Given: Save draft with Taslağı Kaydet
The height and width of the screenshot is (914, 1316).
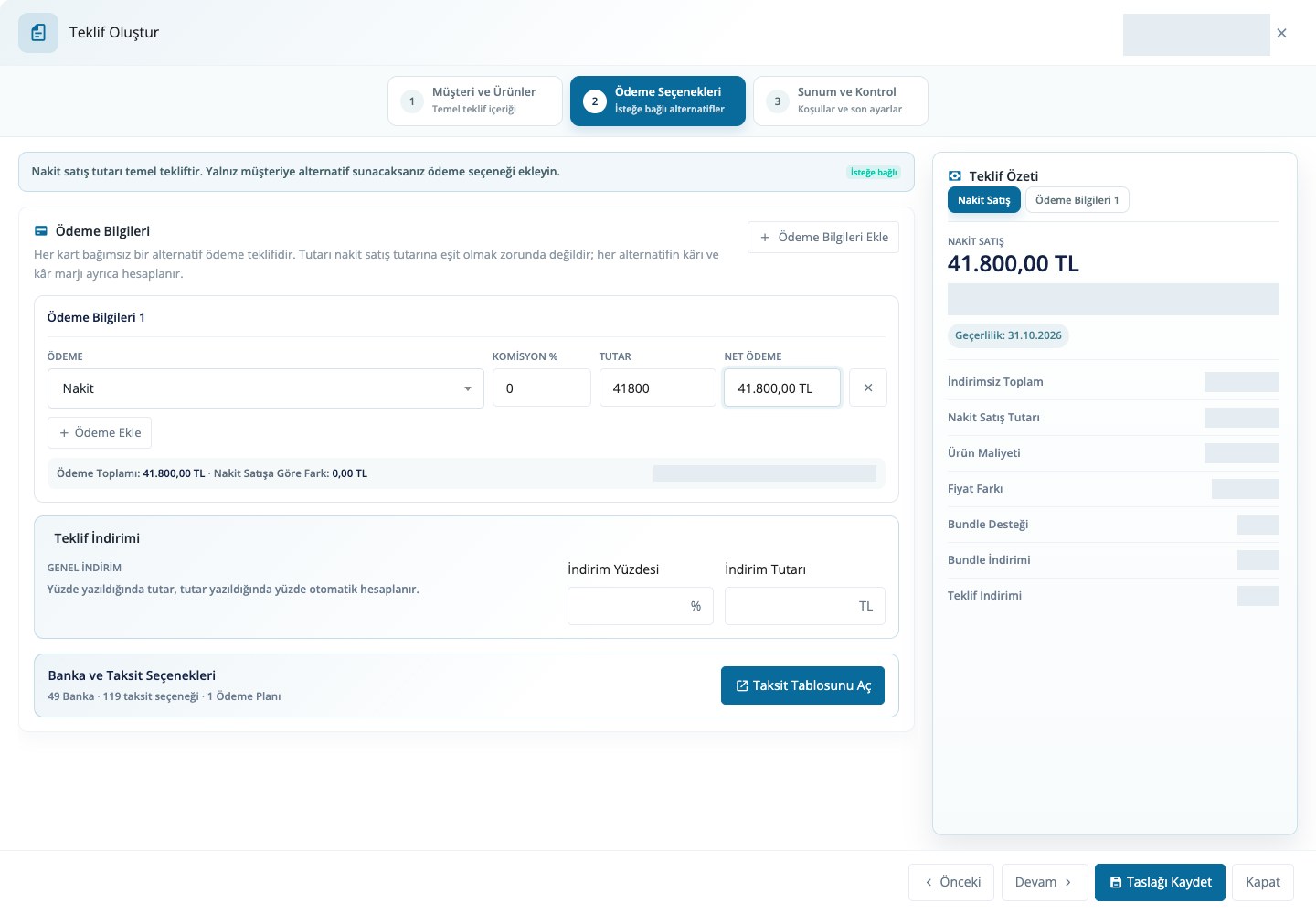Looking at the screenshot, I should tap(1160, 882).
